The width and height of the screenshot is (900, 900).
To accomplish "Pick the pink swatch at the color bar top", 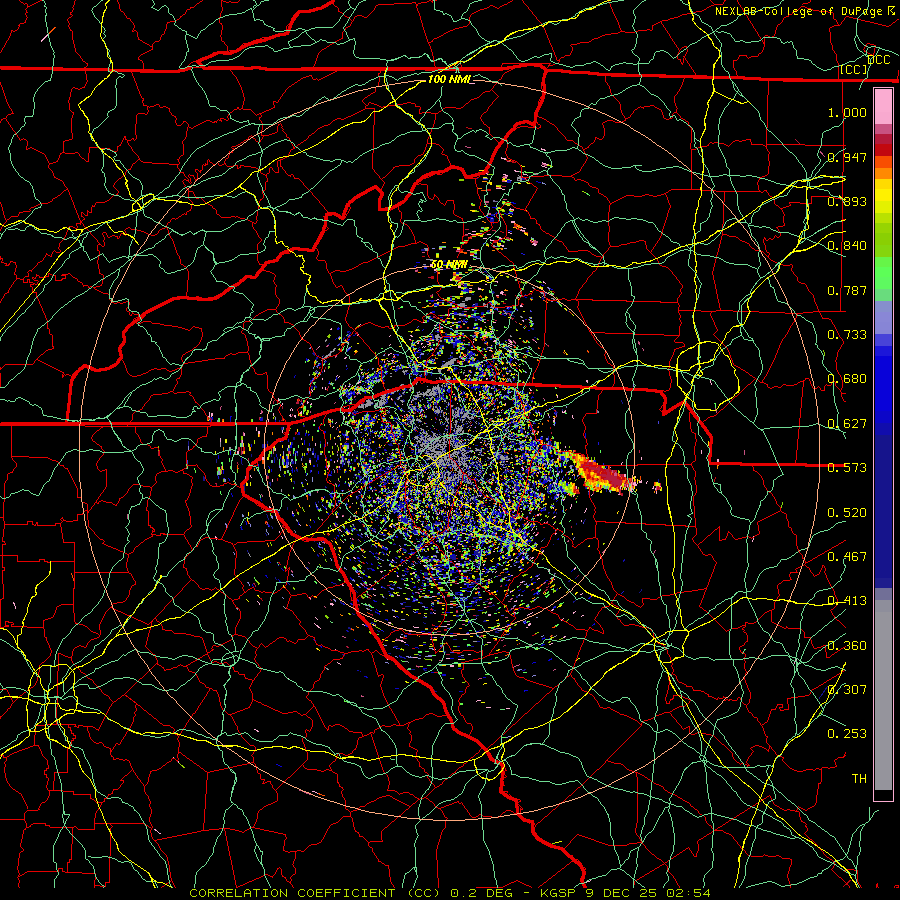I will pyautogui.click(x=883, y=107).
